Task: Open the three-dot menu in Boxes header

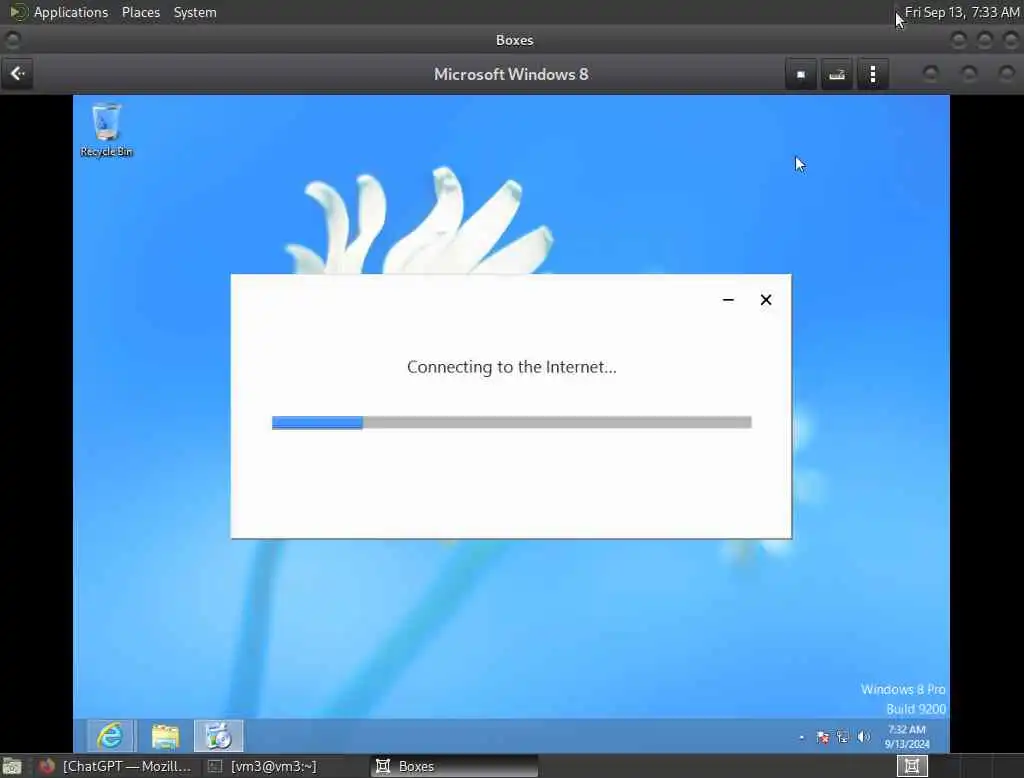Action: 872,74
